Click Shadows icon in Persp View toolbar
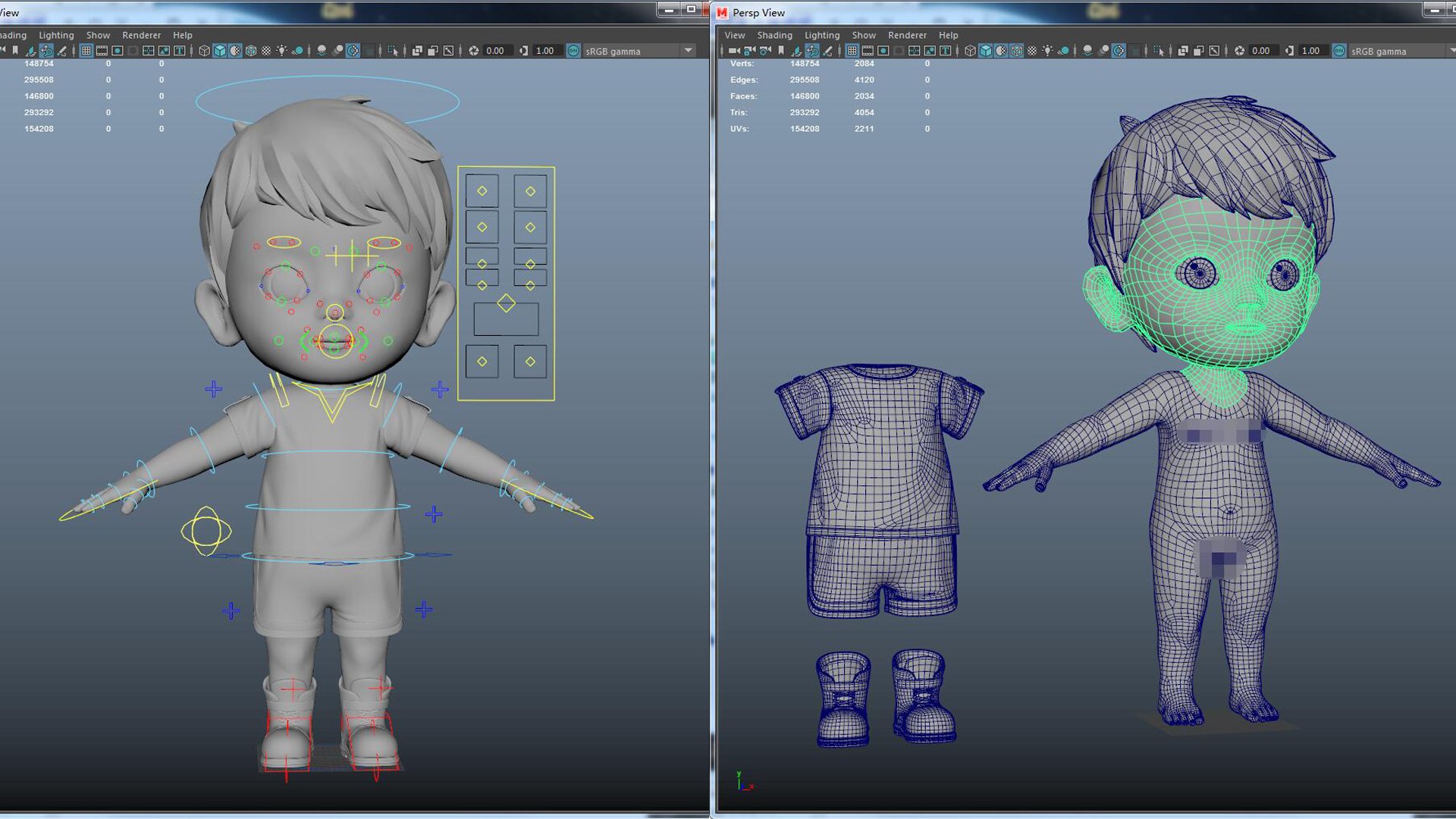This screenshot has width=1456, height=819. pyautogui.click(x=1063, y=51)
